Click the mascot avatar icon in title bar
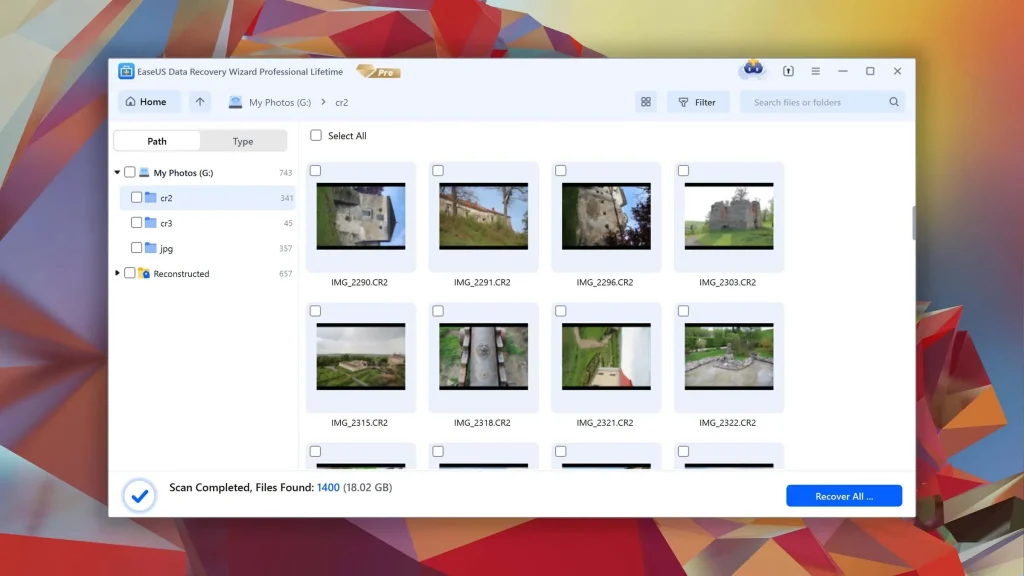Viewport: 1024px width, 576px height. (753, 69)
